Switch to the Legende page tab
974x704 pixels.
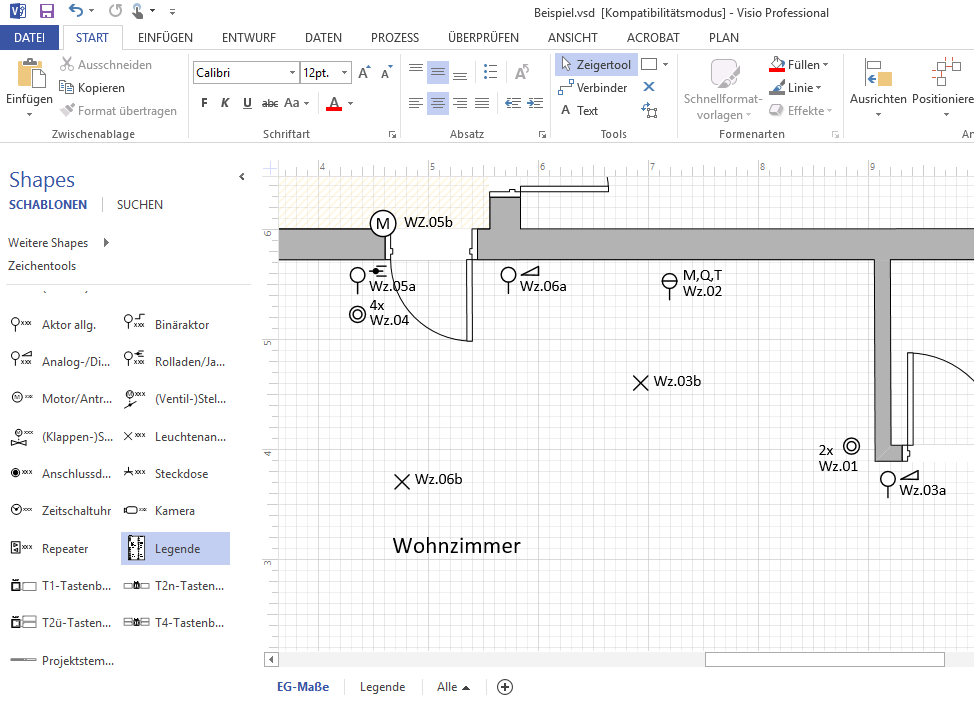click(x=382, y=687)
